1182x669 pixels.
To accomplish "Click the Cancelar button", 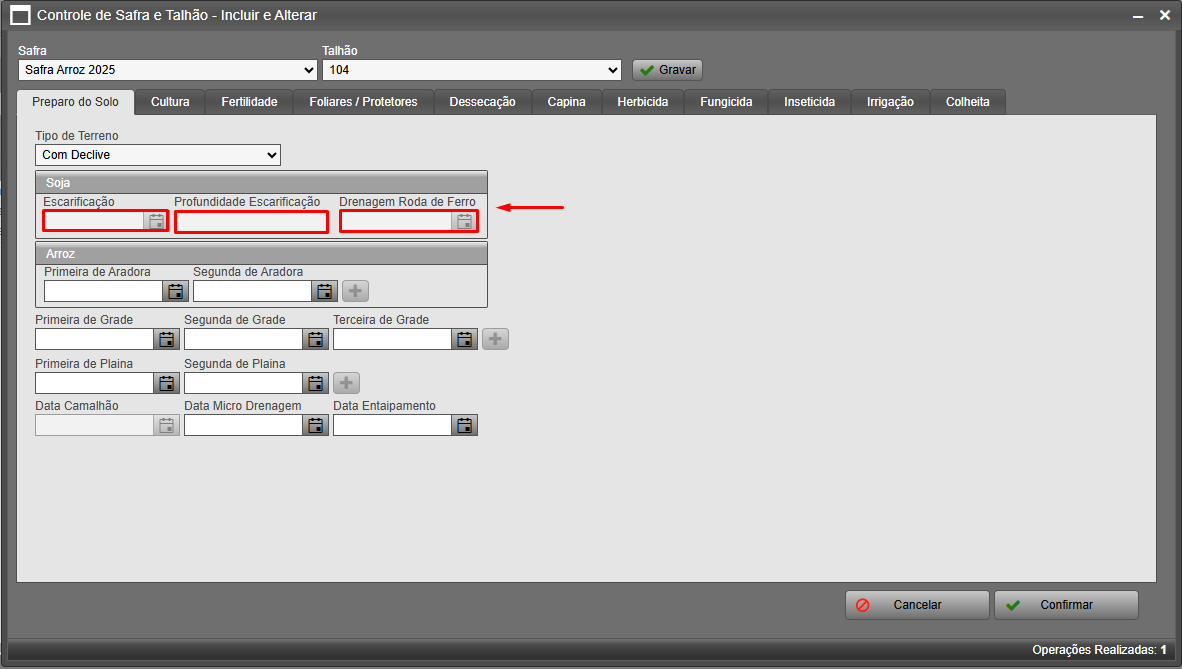I will point(917,605).
